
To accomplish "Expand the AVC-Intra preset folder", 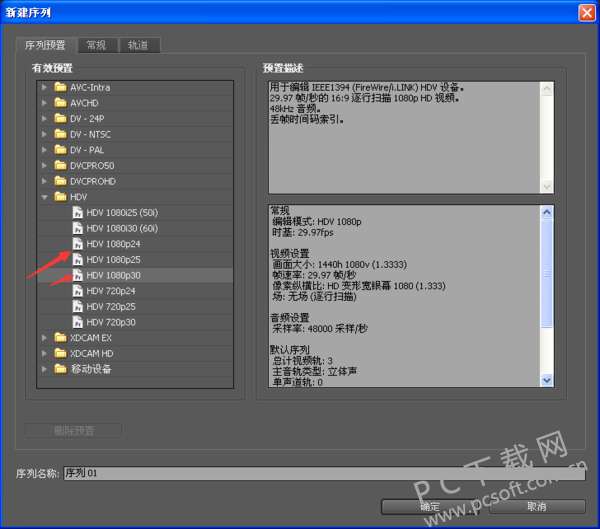I will point(44,87).
